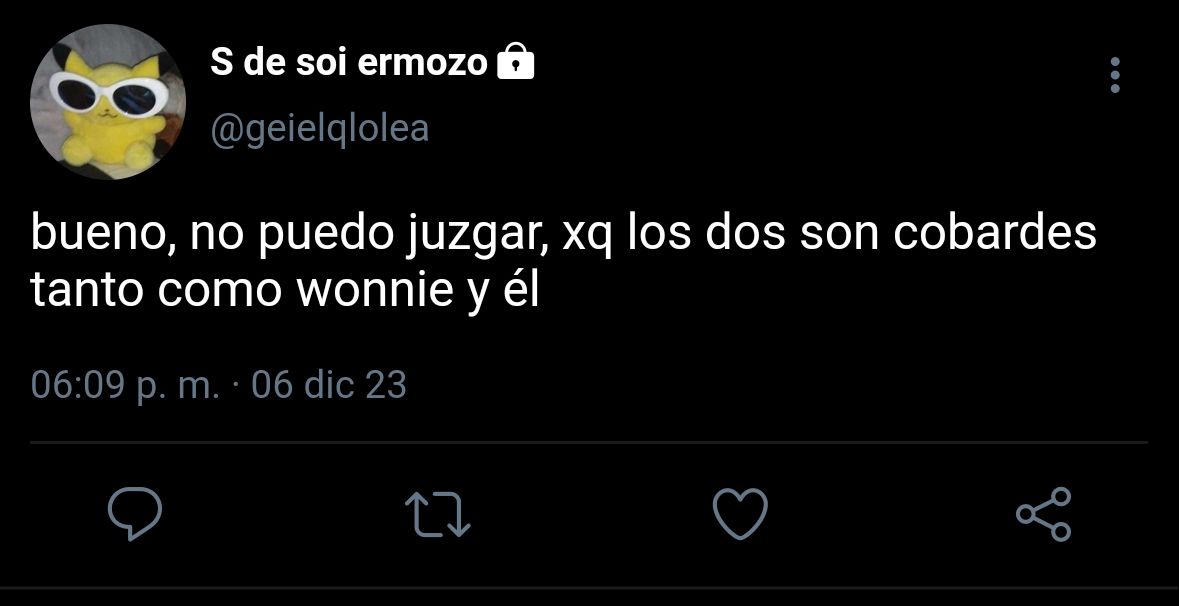Click the padlock protected-account icon
1179x606 pixels.
tap(516, 61)
